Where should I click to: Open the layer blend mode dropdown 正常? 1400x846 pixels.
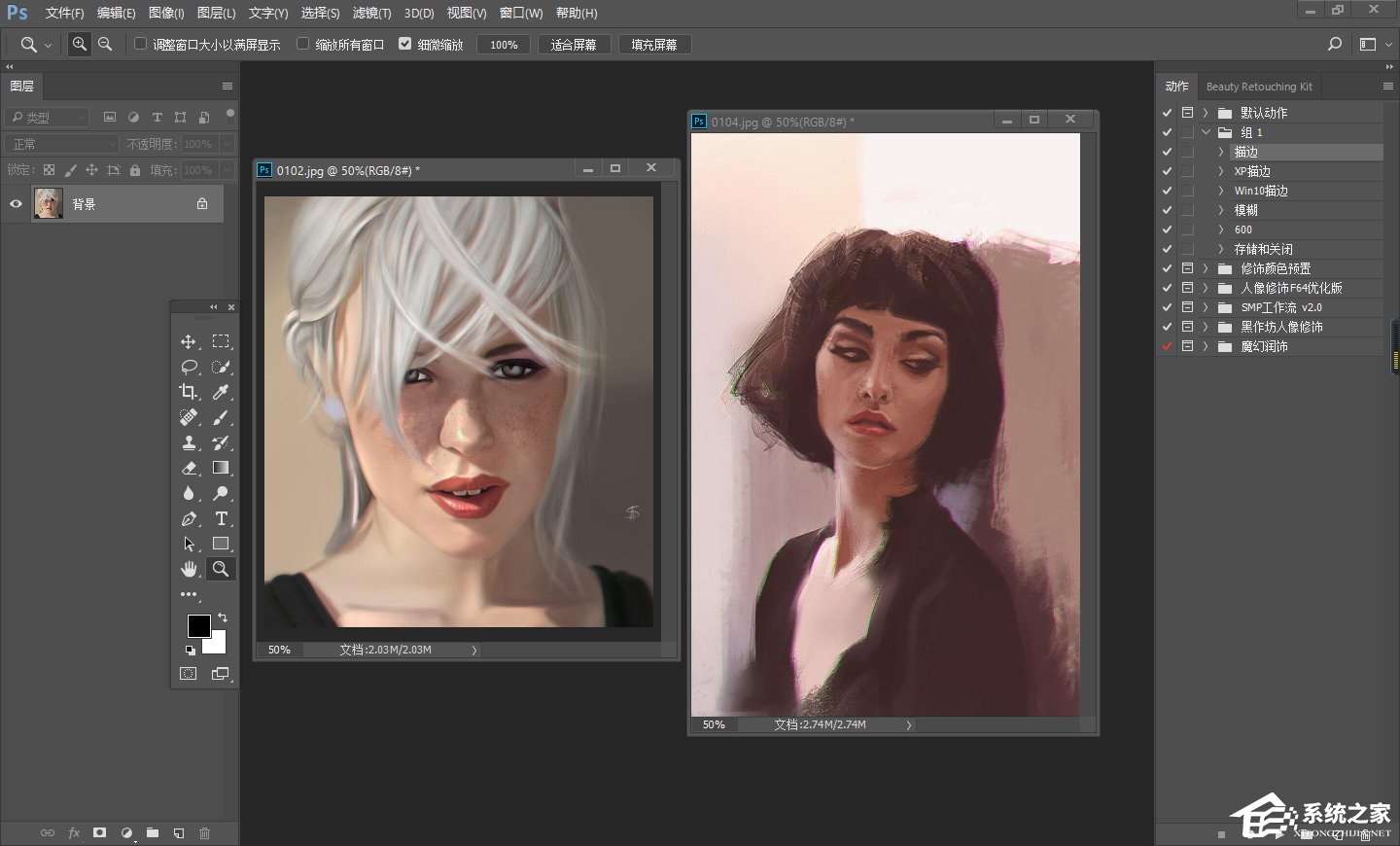point(61,144)
